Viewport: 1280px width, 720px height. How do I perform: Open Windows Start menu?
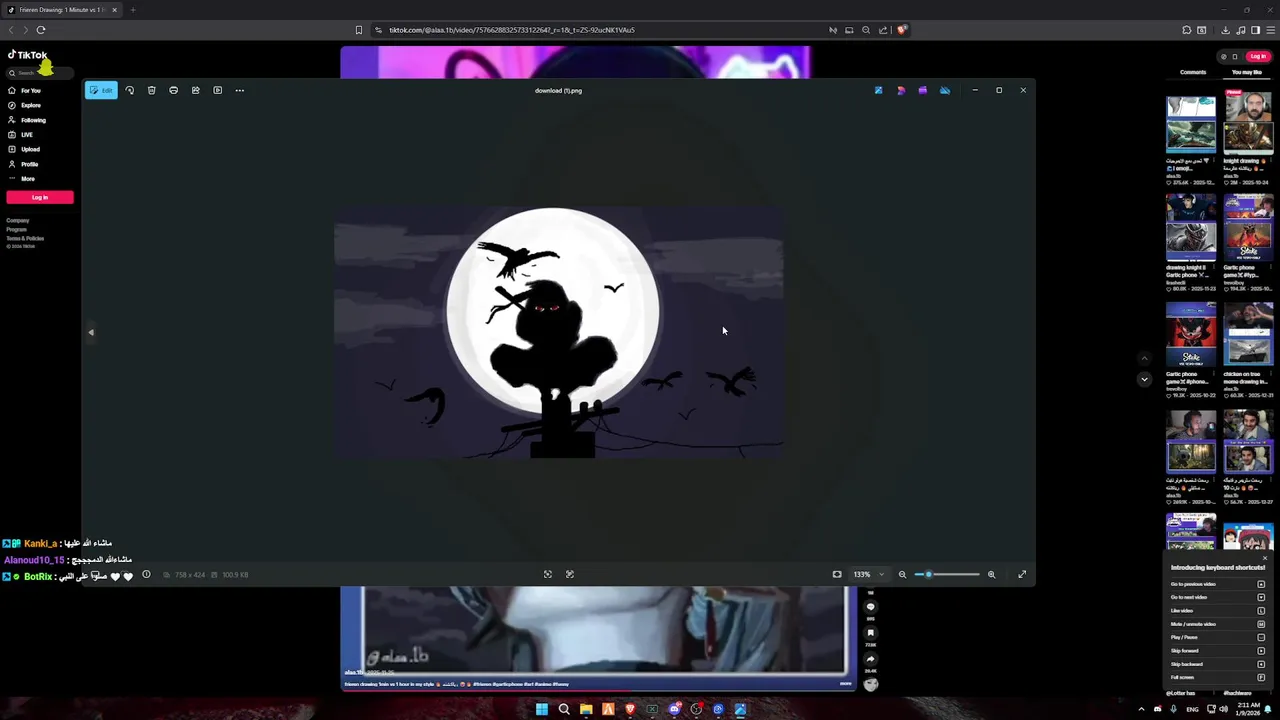542,709
